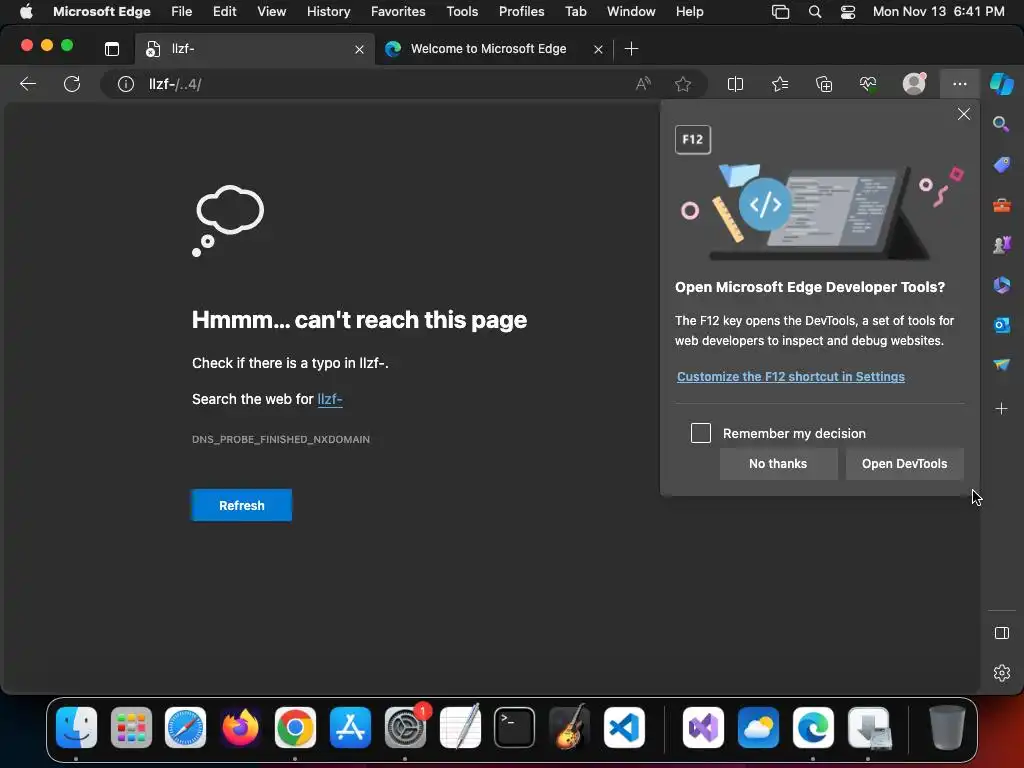This screenshot has width=1024, height=768.
Task: Click No thanks in DevTools prompt
Action: [778, 464]
